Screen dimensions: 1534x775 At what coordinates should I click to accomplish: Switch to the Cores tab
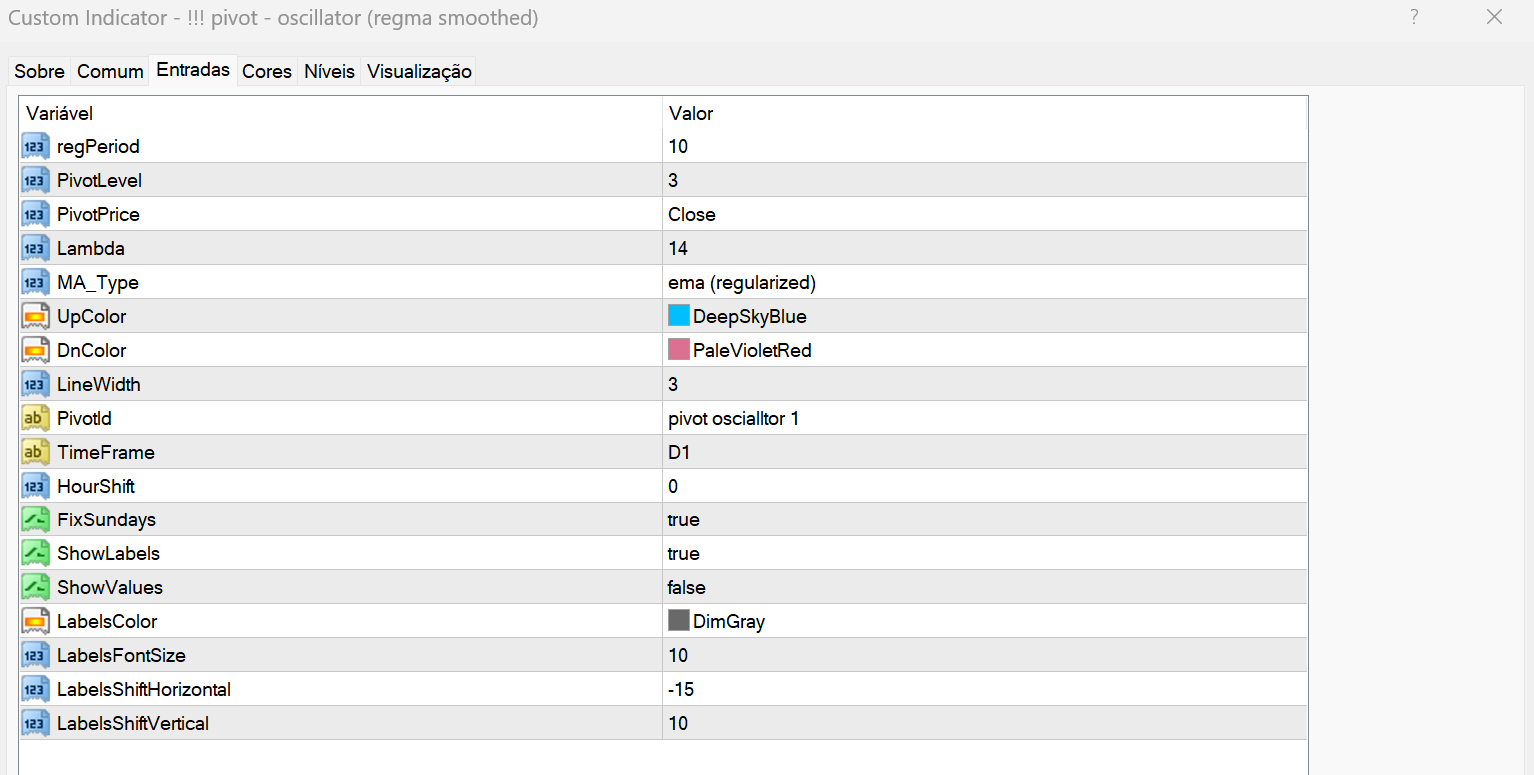click(x=267, y=71)
